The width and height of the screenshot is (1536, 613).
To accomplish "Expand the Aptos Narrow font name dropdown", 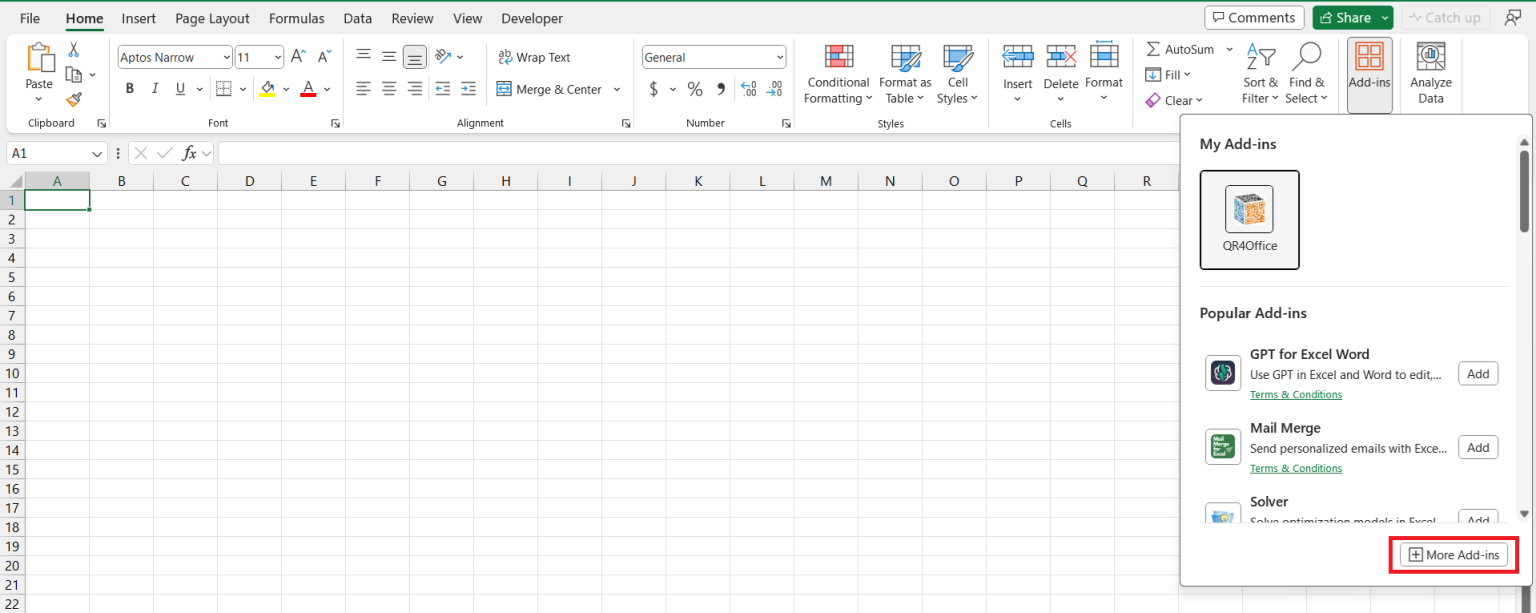I will click(x=226, y=57).
